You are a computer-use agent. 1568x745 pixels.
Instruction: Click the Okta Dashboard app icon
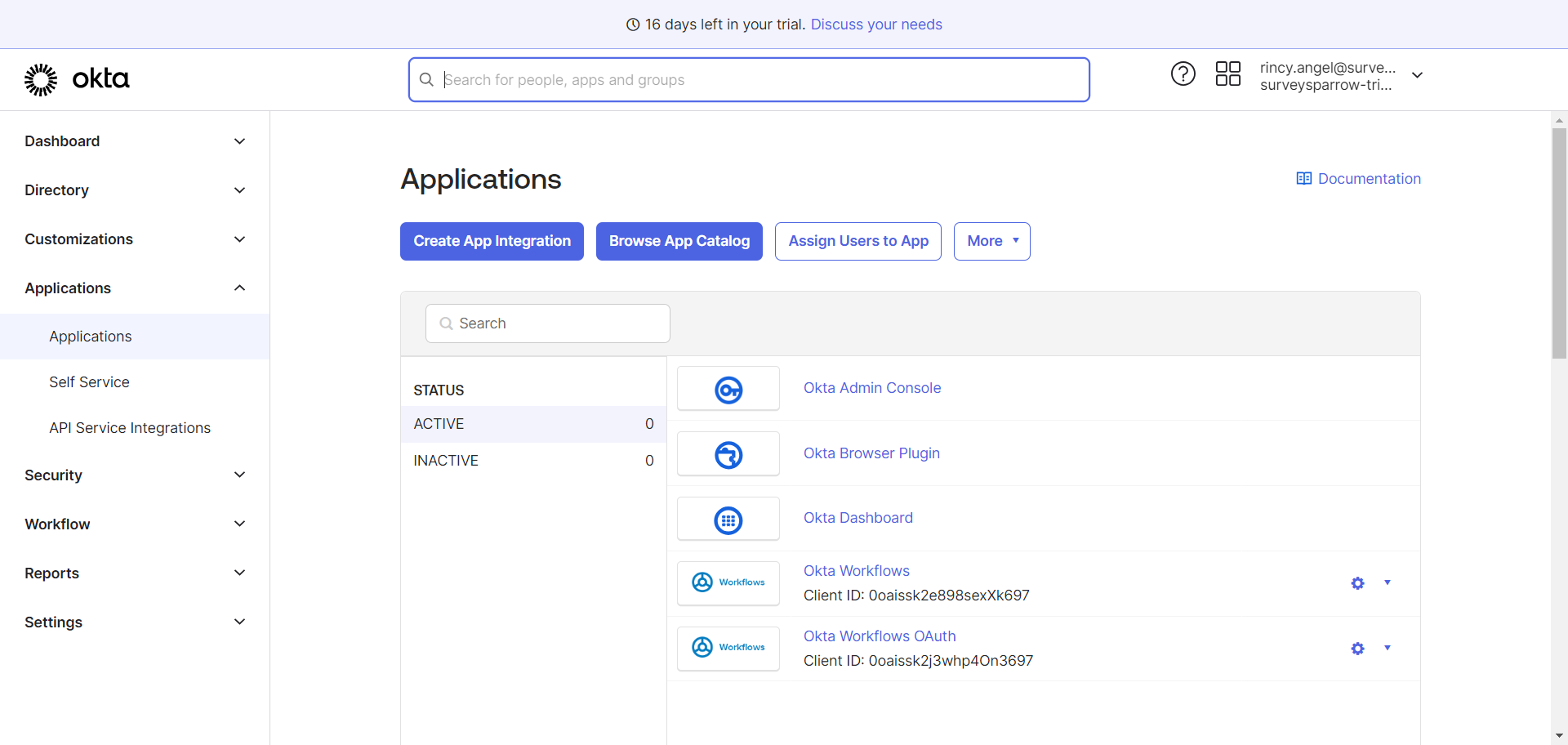[728, 520]
